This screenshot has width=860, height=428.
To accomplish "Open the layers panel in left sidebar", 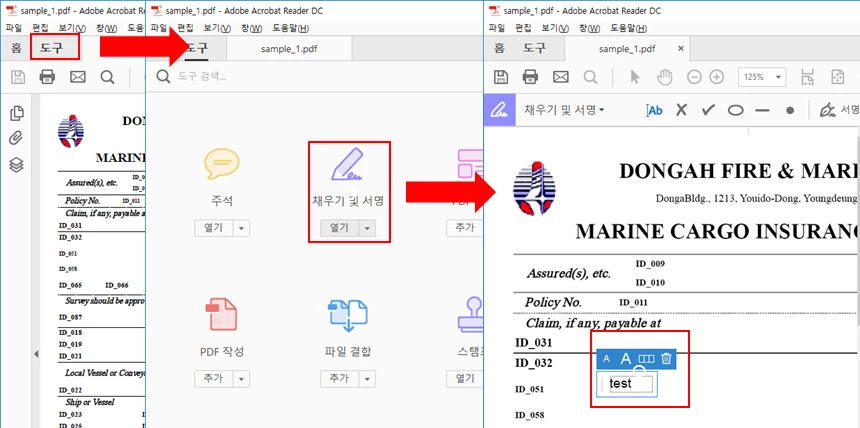I will pos(16,164).
